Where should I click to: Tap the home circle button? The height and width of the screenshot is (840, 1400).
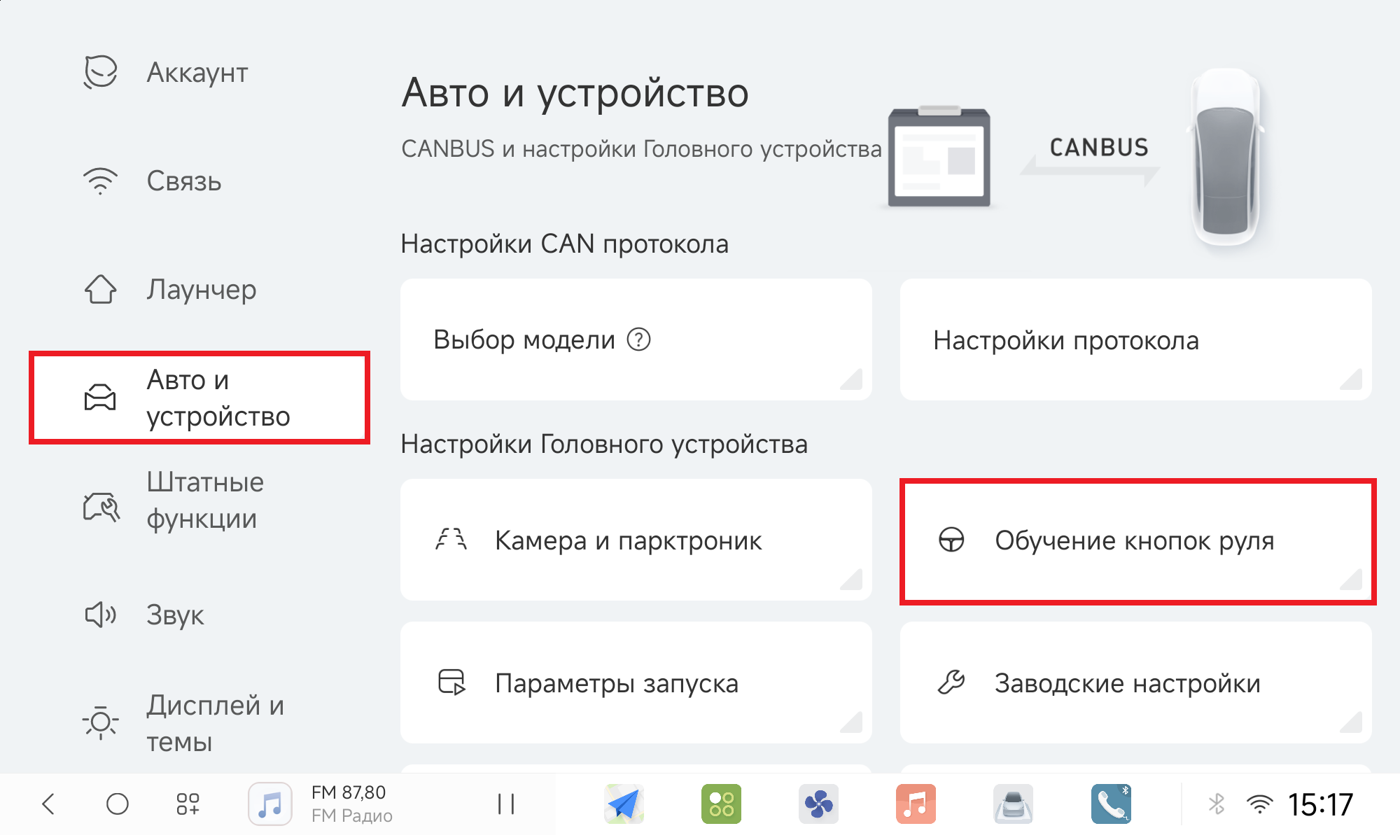[118, 804]
